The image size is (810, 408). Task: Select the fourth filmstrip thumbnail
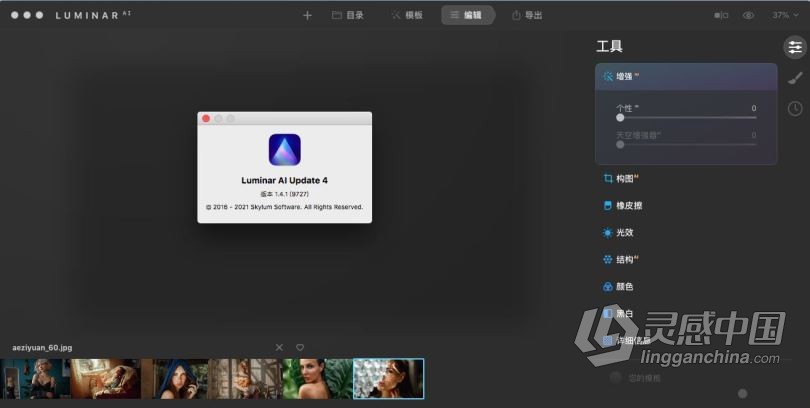246,379
